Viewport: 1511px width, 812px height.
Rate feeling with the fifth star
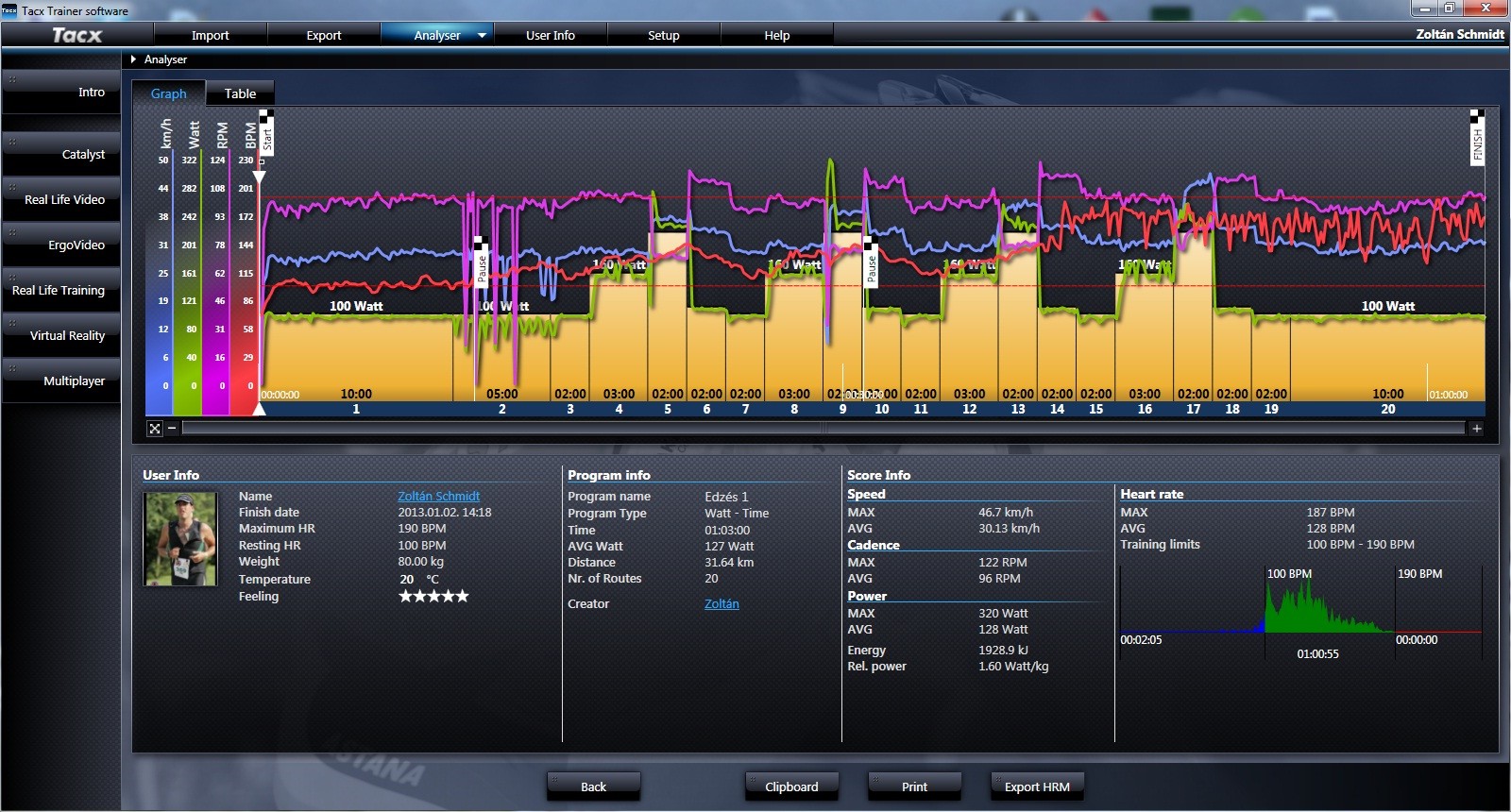[462, 596]
